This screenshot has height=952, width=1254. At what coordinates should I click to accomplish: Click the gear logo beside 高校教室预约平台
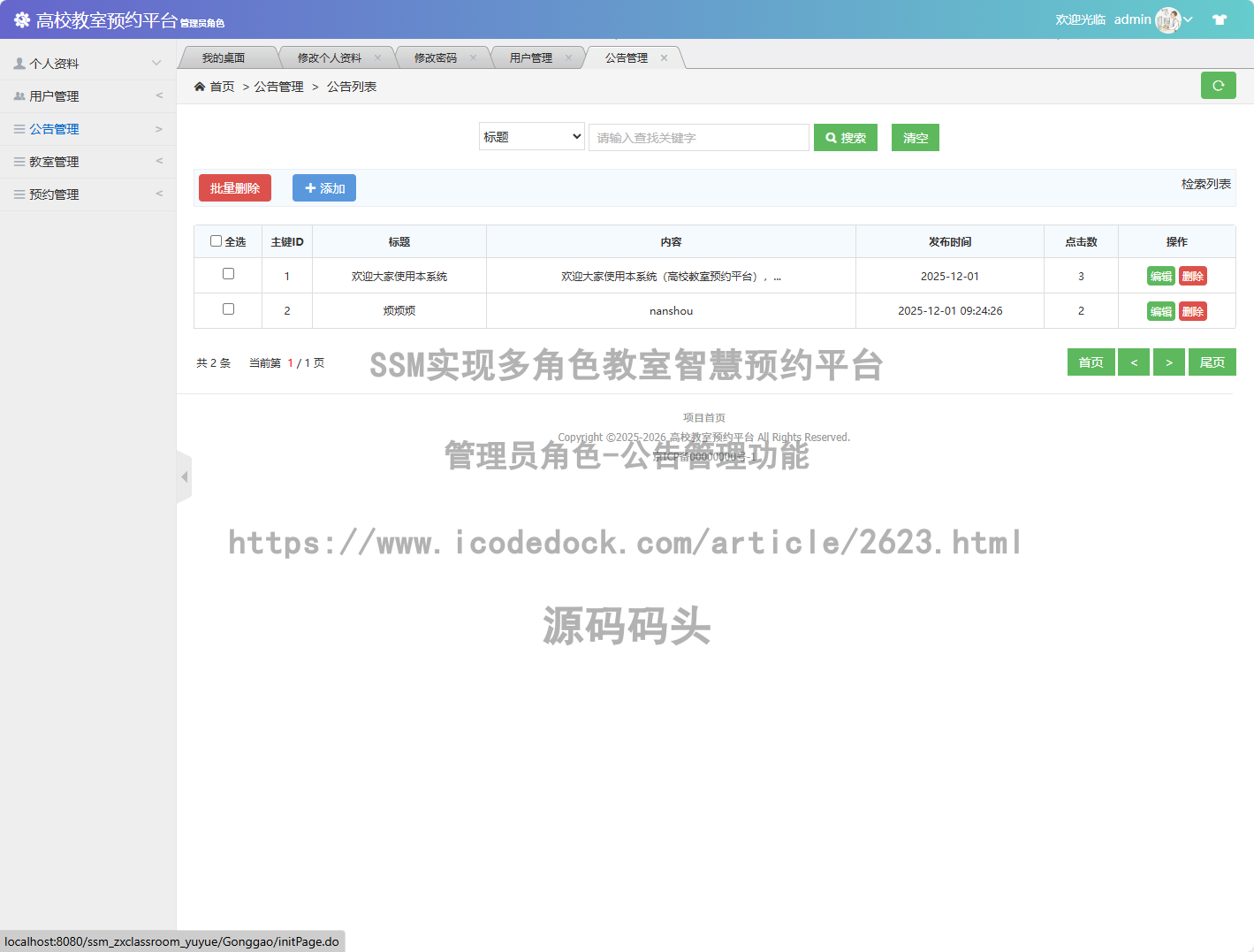coord(21,19)
